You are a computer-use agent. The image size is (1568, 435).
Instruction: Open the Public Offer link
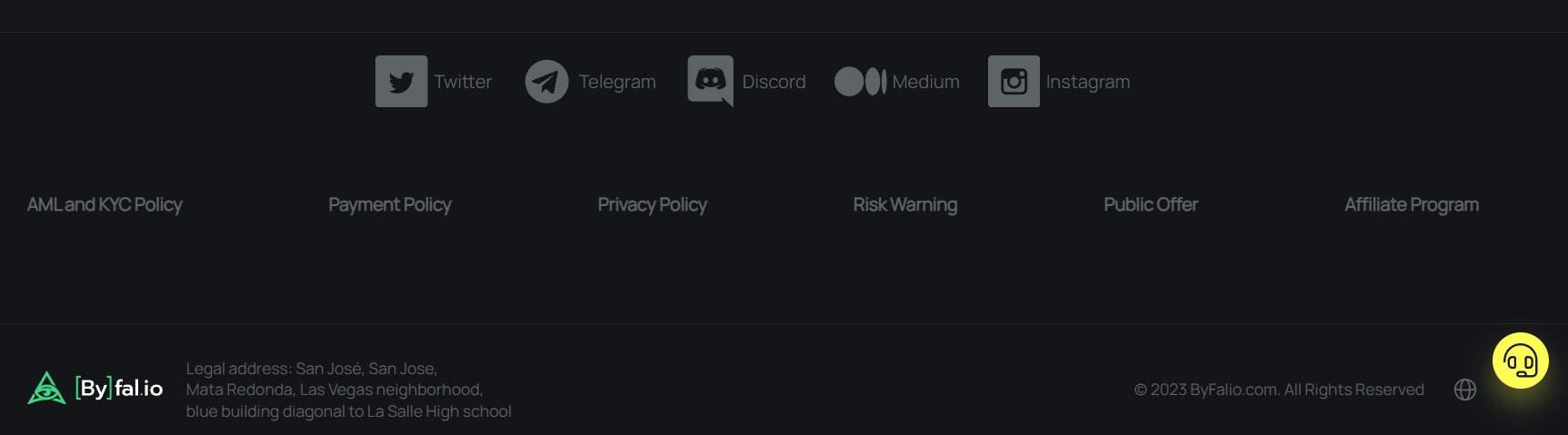pyautogui.click(x=1150, y=205)
